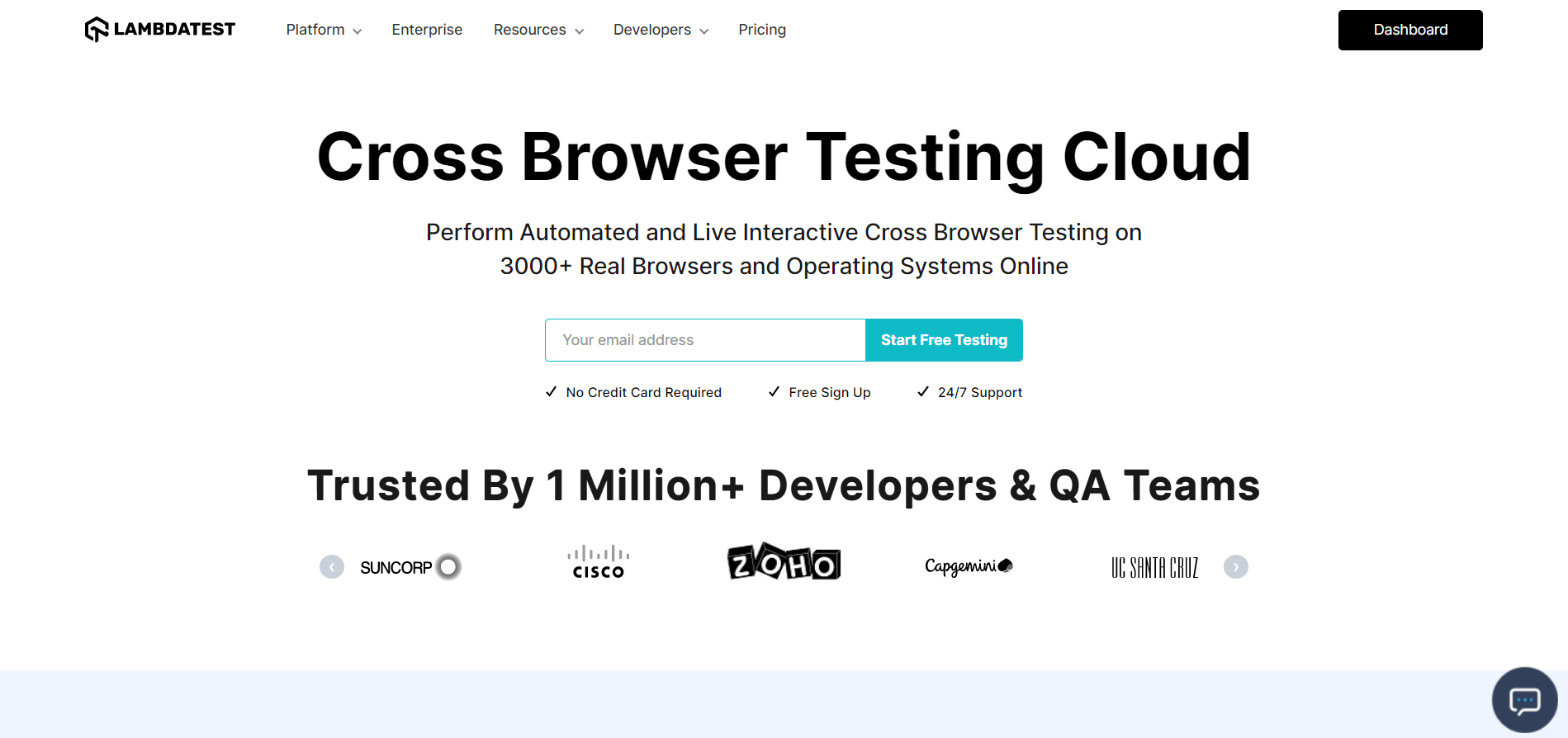Expand the Developers dropdown menu

[x=661, y=30]
